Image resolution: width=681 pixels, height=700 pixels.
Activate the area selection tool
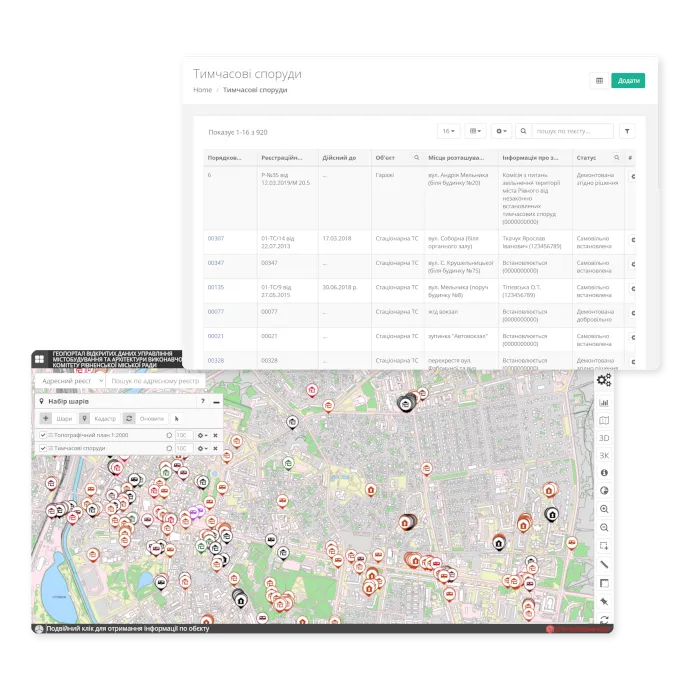click(604, 546)
